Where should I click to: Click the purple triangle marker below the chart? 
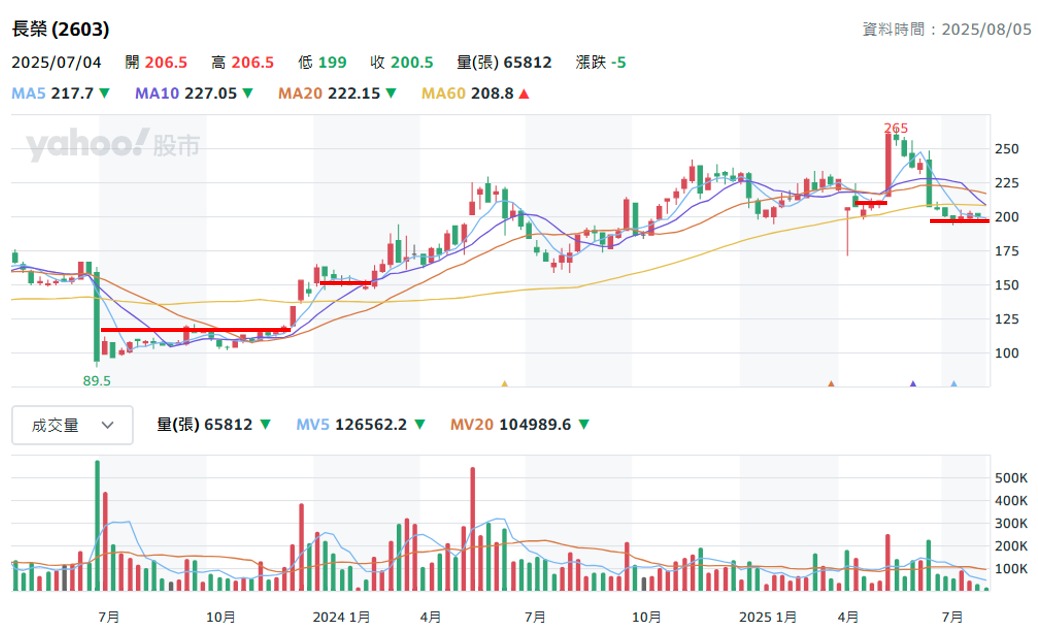(x=913, y=383)
